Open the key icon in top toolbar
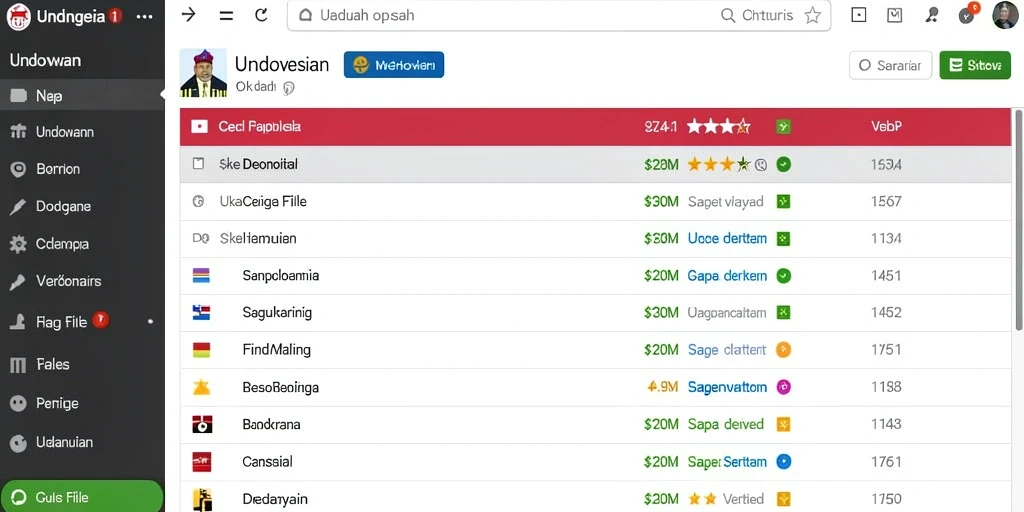Viewport: 1024px width, 512px height. pos(932,15)
